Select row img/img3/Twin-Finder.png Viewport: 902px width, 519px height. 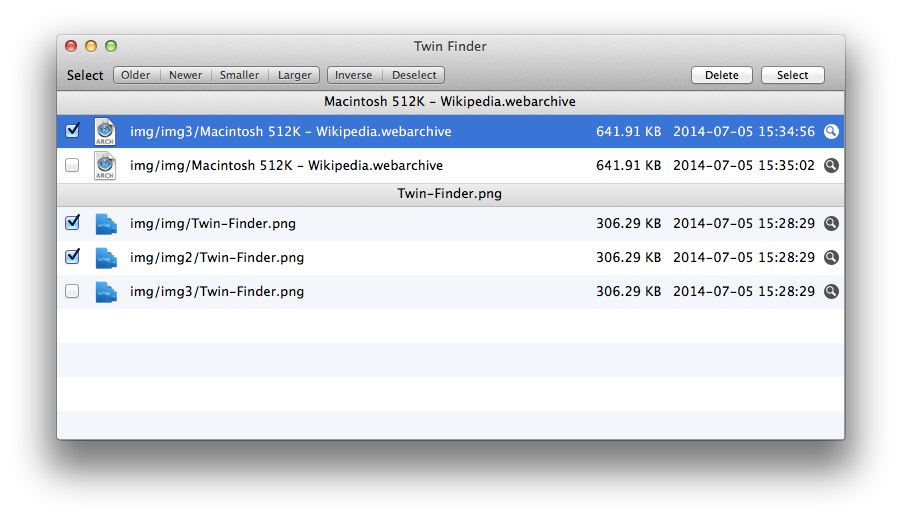[450, 292]
